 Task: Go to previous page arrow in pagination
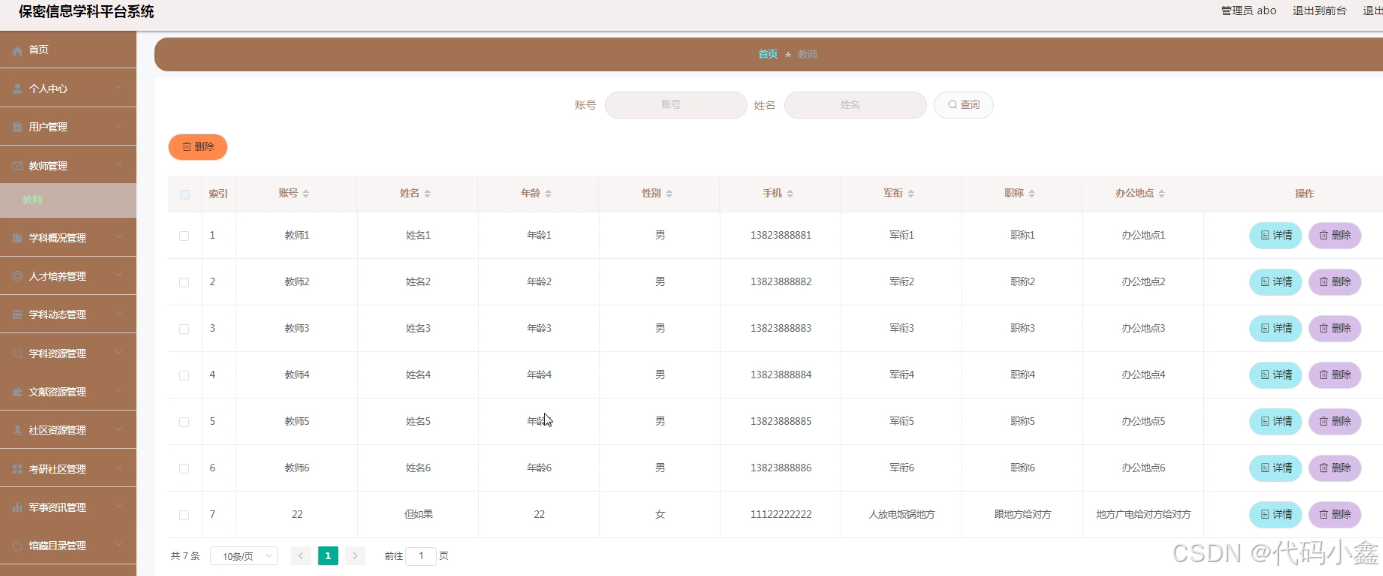click(x=300, y=556)
